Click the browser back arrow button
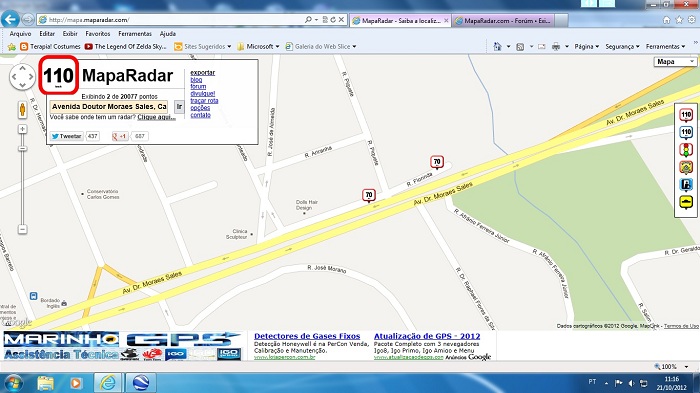700x393 pixels. (x=10, y=19)
